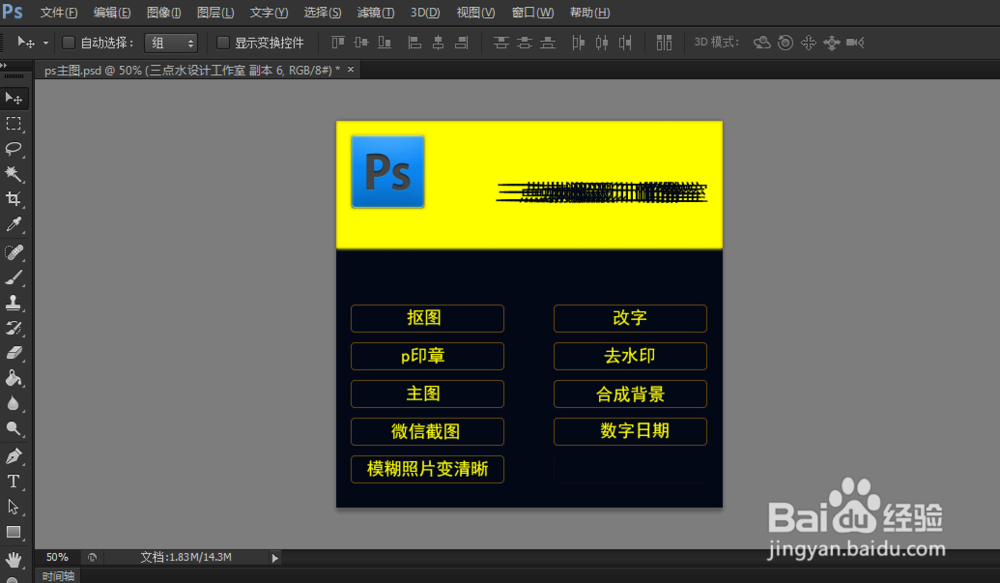Open the 窗口(W) menu
The height and width of the screenshot is (583, 1000).
[533, 13]
